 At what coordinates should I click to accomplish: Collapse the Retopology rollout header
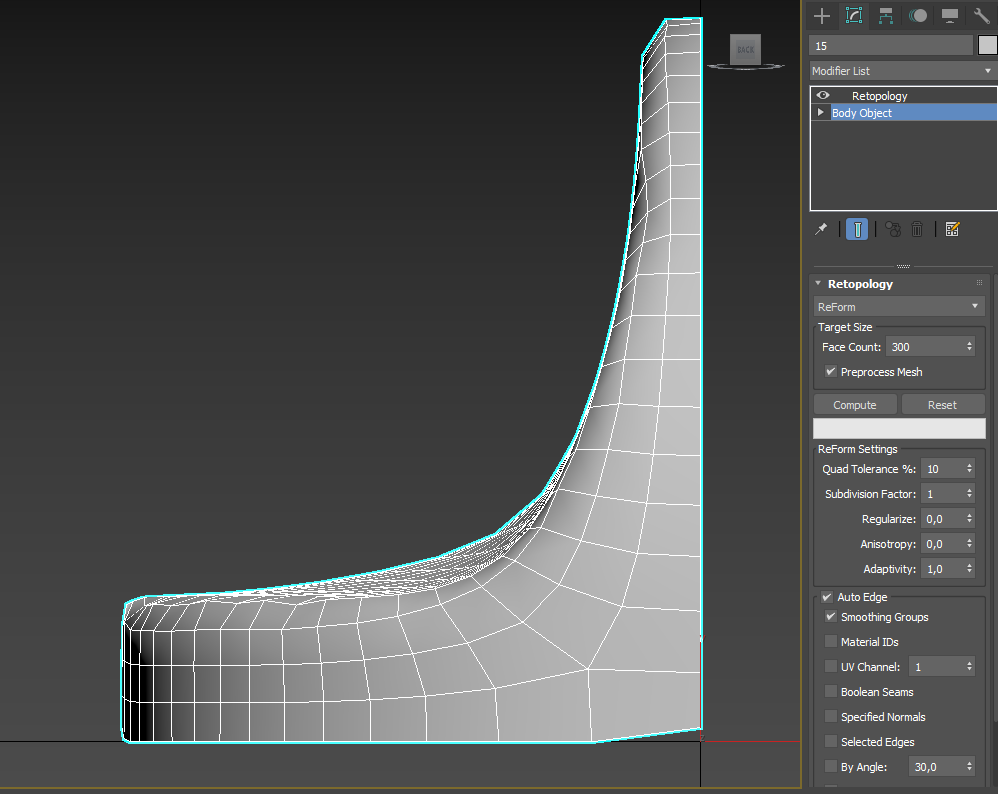860,284
